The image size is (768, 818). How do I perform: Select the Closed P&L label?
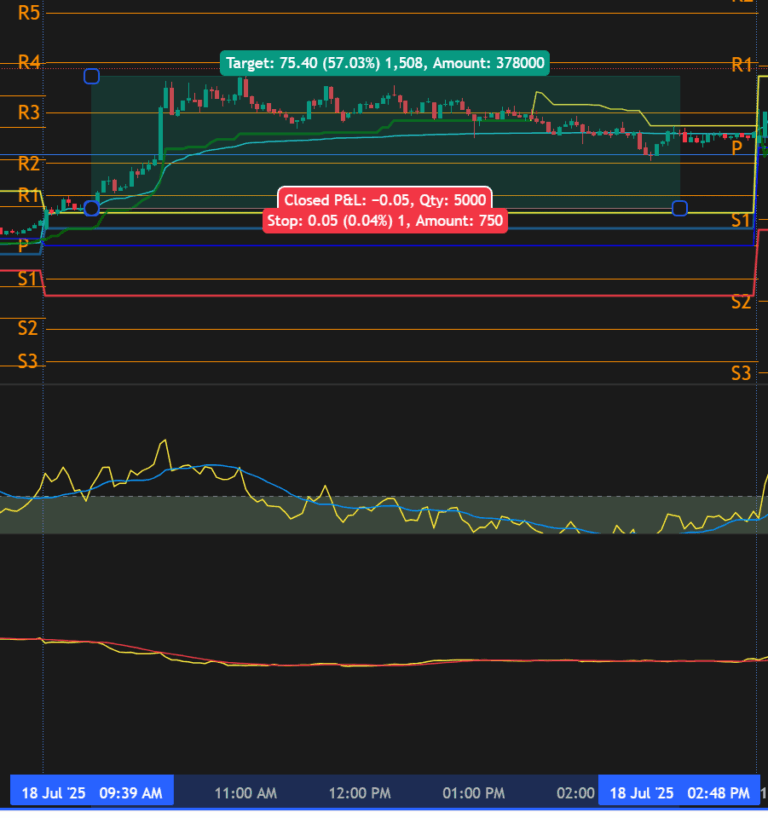click(385, 200)
